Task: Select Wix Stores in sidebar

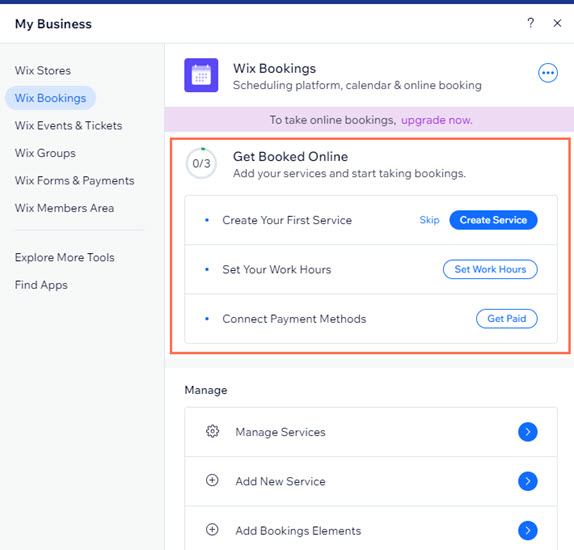Action: point(43,70)
